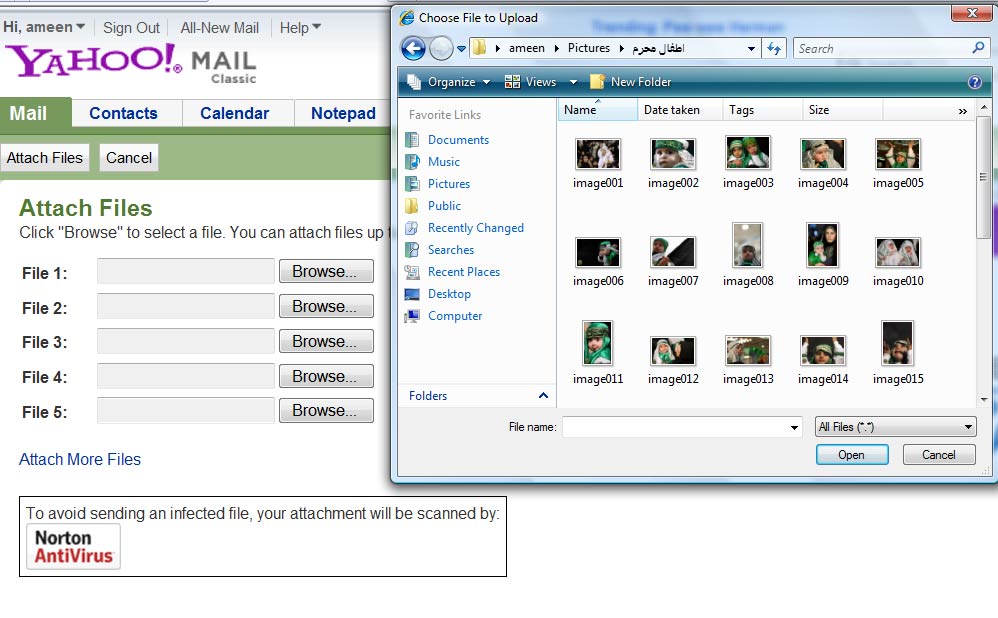Switch to the Contacts tab

coord(123,113)
